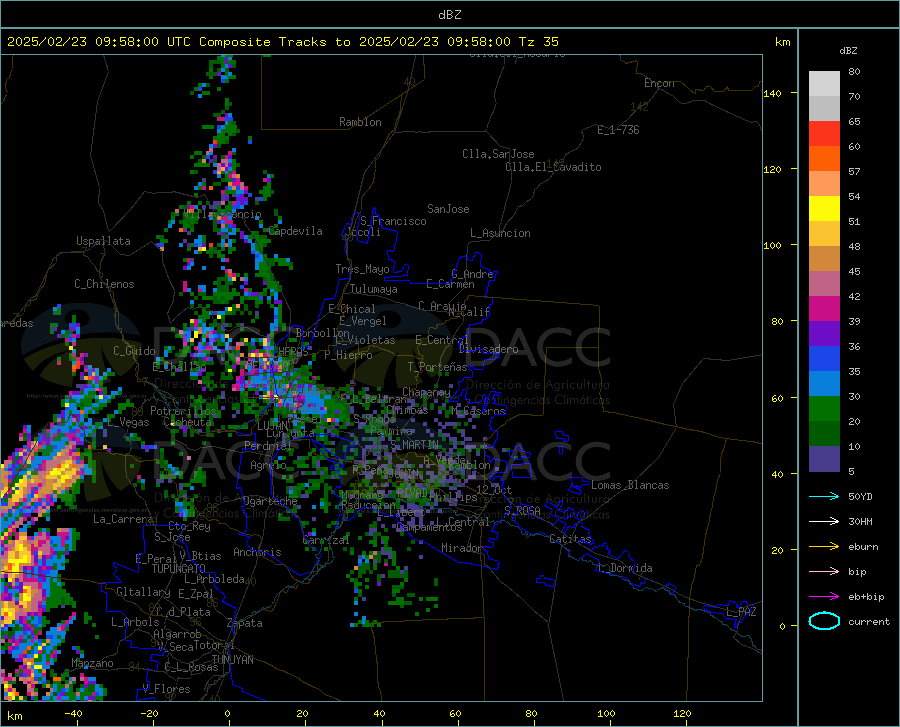Screen dimensions: 900x727
Task: Pick the yellow 51-54 dBZ swatch
Action: tap(824, 209)
